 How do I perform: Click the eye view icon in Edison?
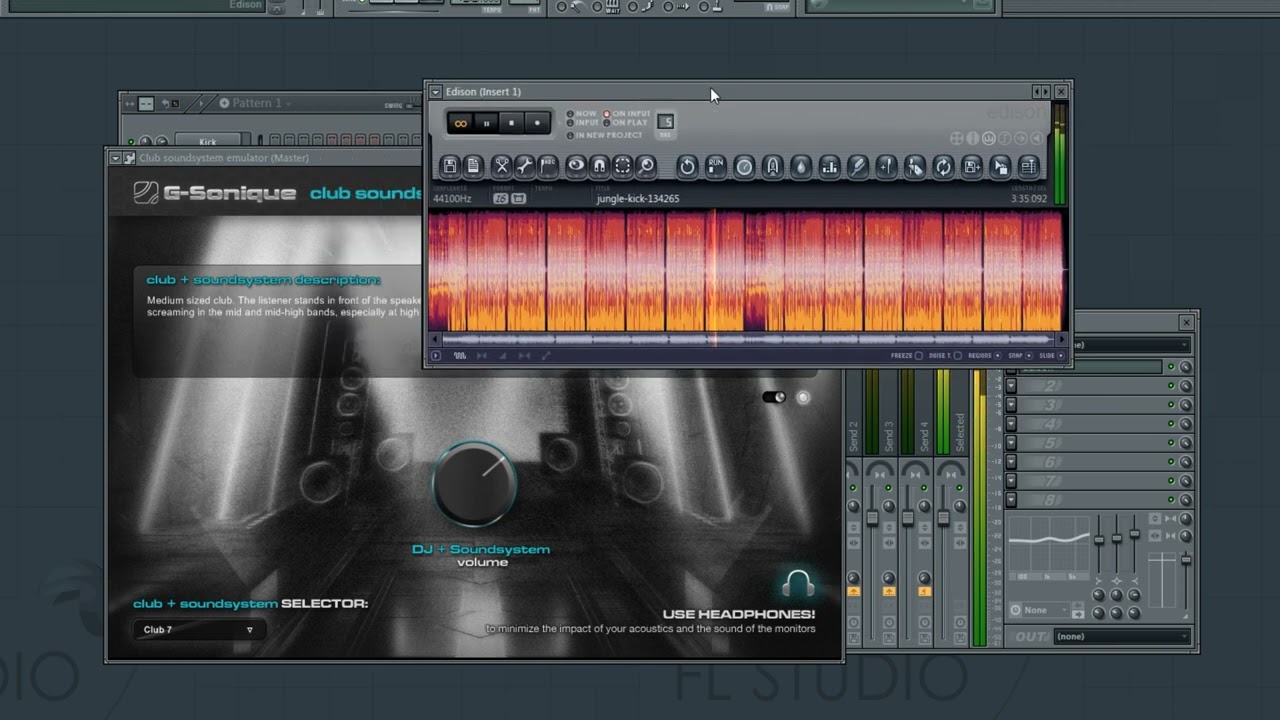pyautogui.click(x=576, y=166)
